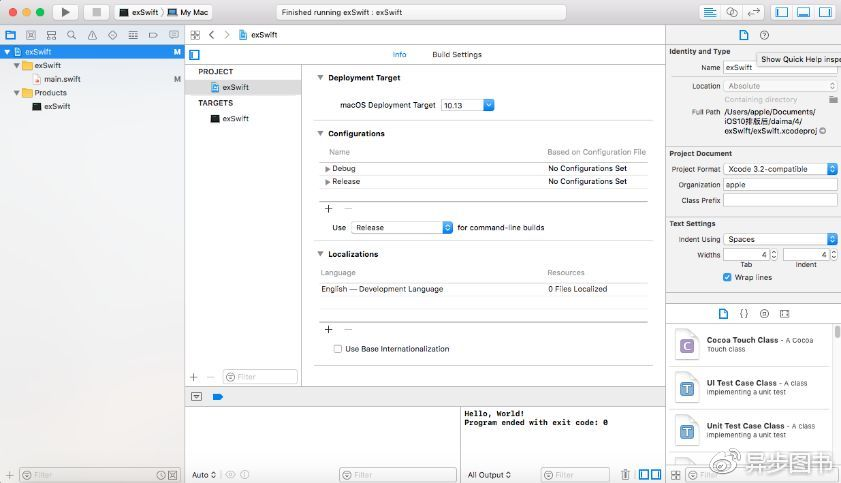841x483 pixels.
Task: Hide the project and targets list
Action: coord(195,55)
